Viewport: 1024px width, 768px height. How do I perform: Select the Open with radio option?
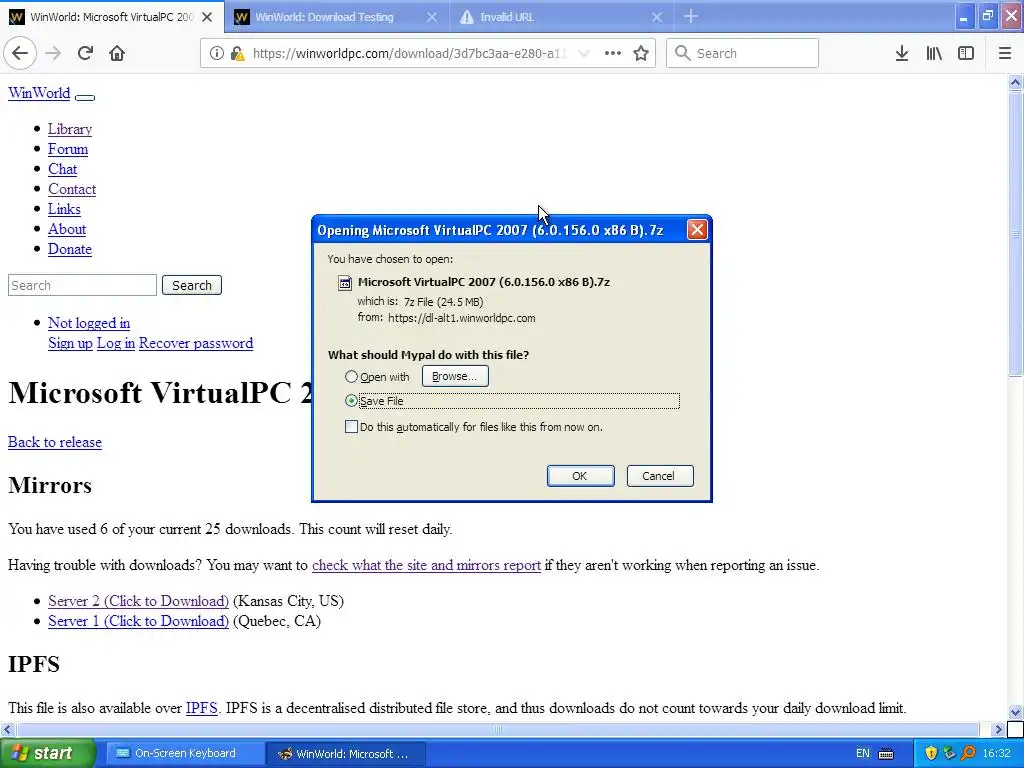pos(351,377)
